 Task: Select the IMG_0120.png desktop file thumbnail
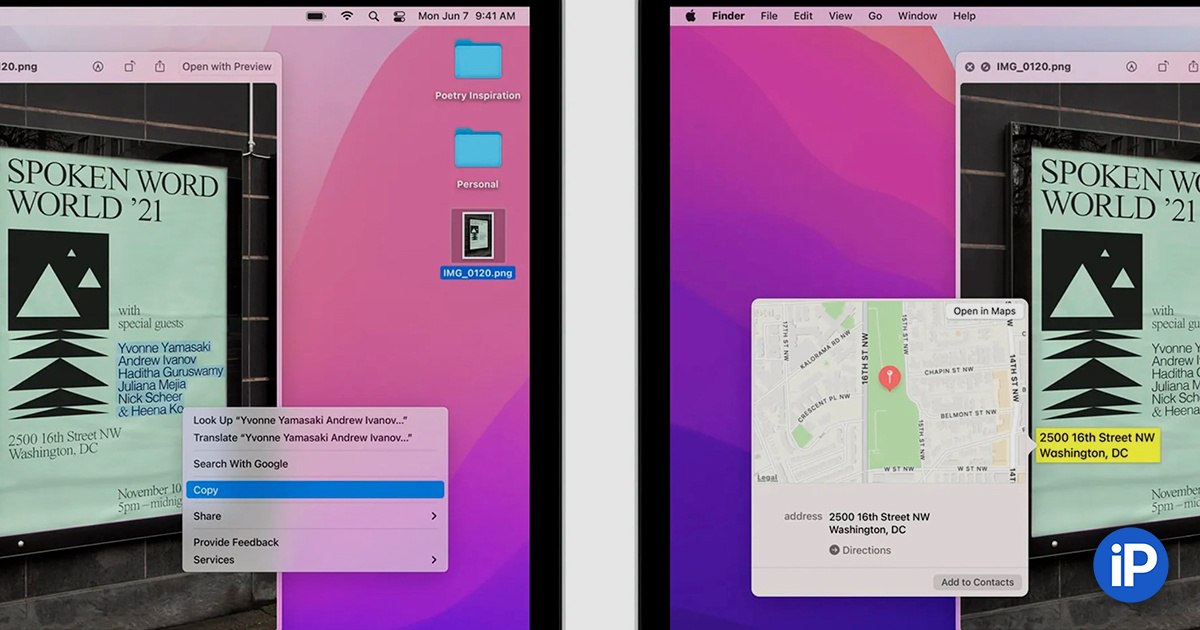(478, 236)
